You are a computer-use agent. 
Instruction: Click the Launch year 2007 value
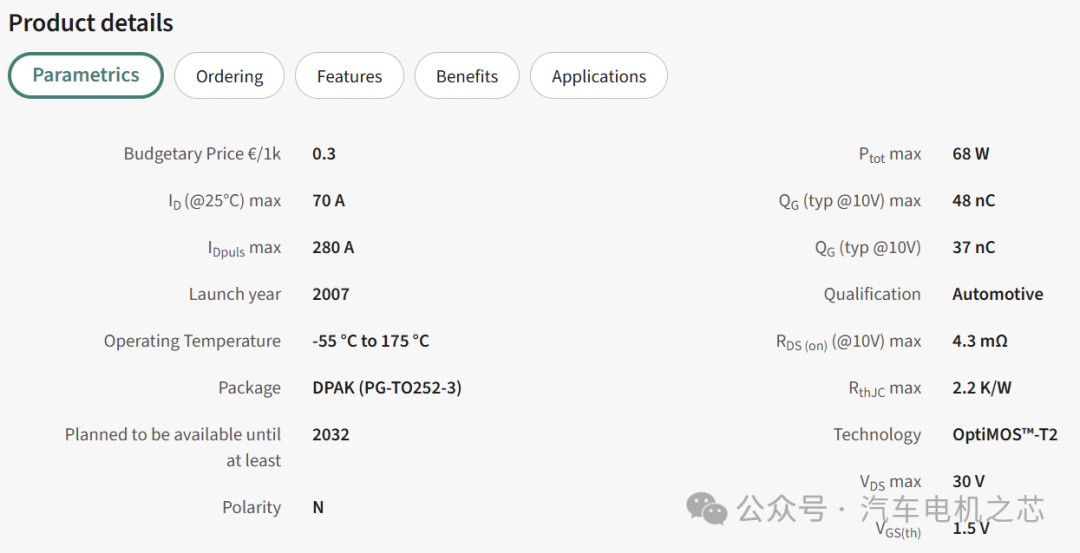[331, 294]
